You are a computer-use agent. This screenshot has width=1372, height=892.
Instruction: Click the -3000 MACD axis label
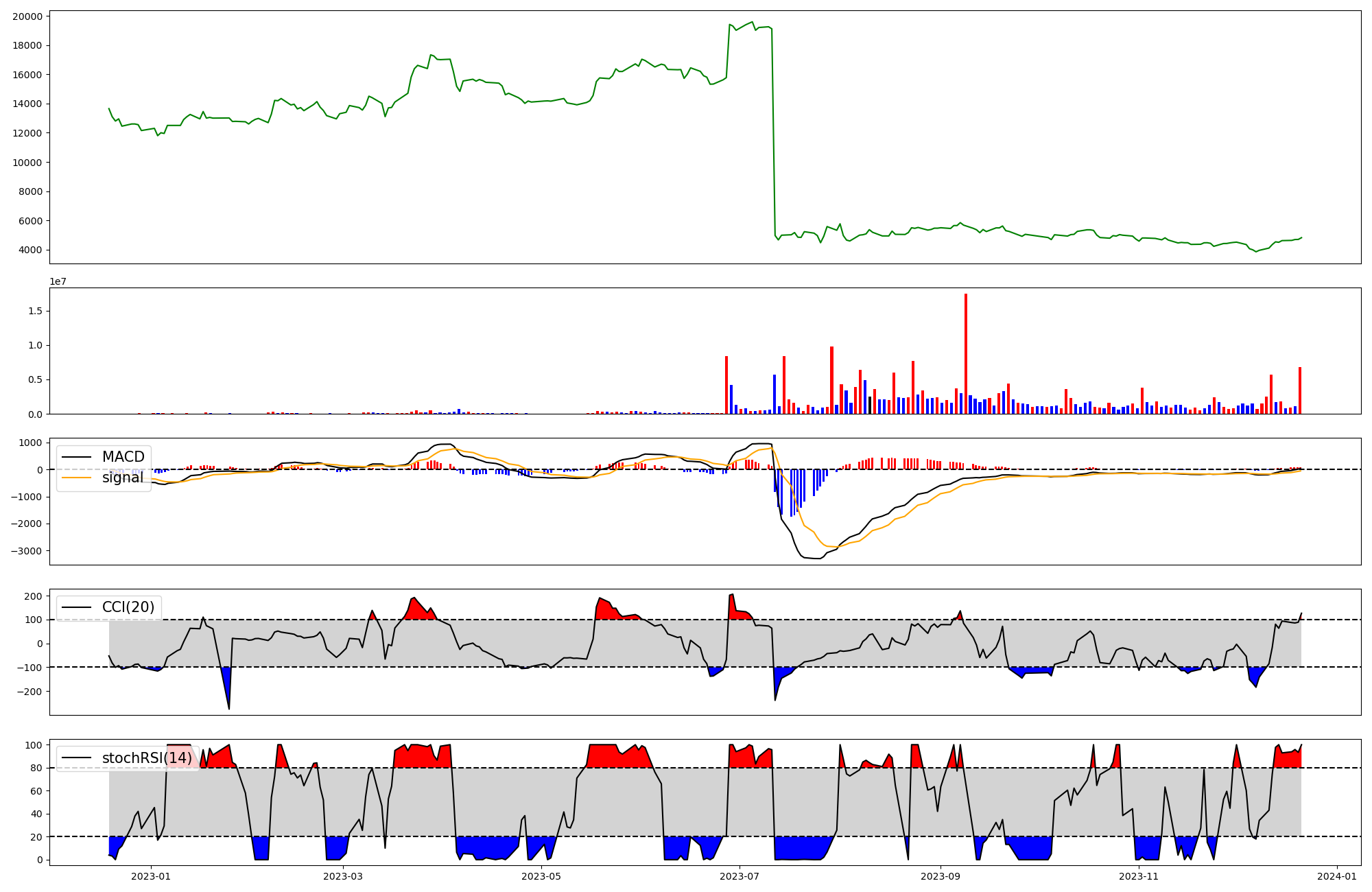point(27,551)
